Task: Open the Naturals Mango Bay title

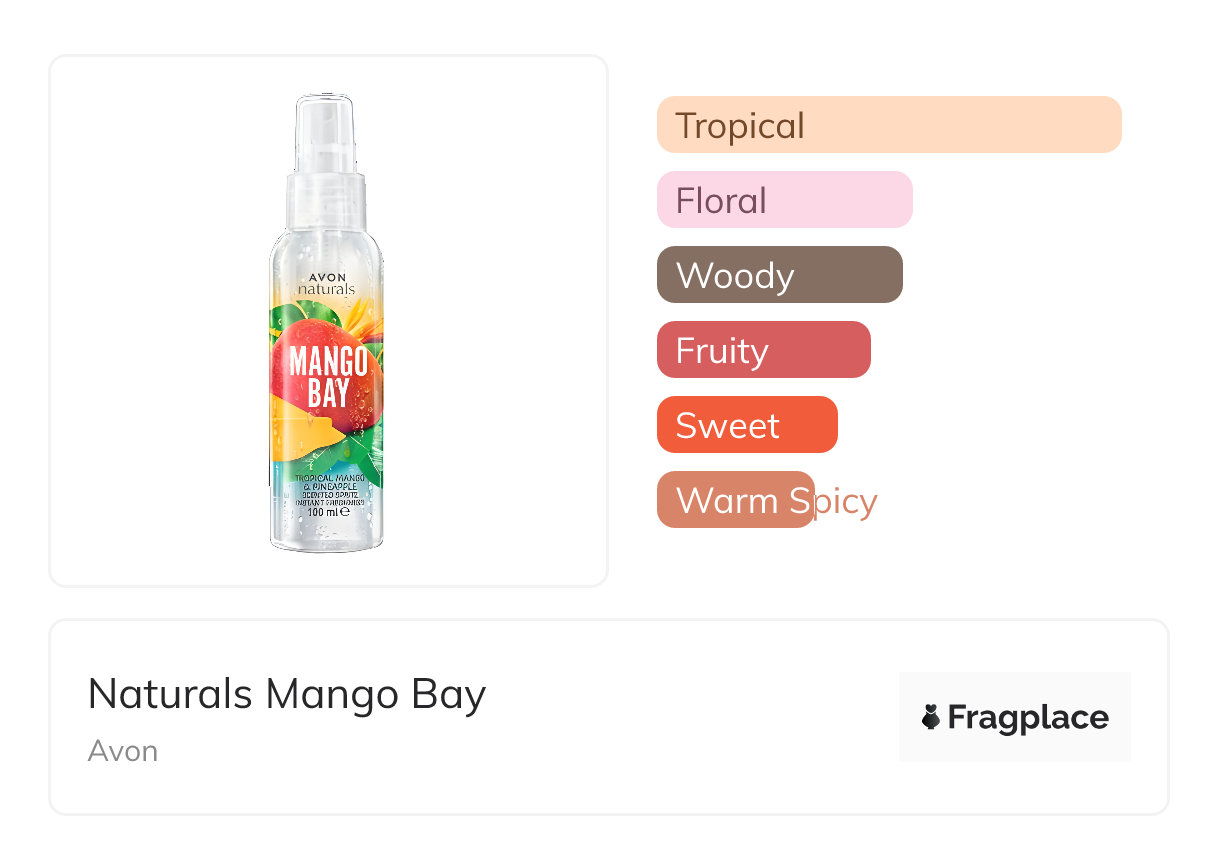Action: (286, 693)
